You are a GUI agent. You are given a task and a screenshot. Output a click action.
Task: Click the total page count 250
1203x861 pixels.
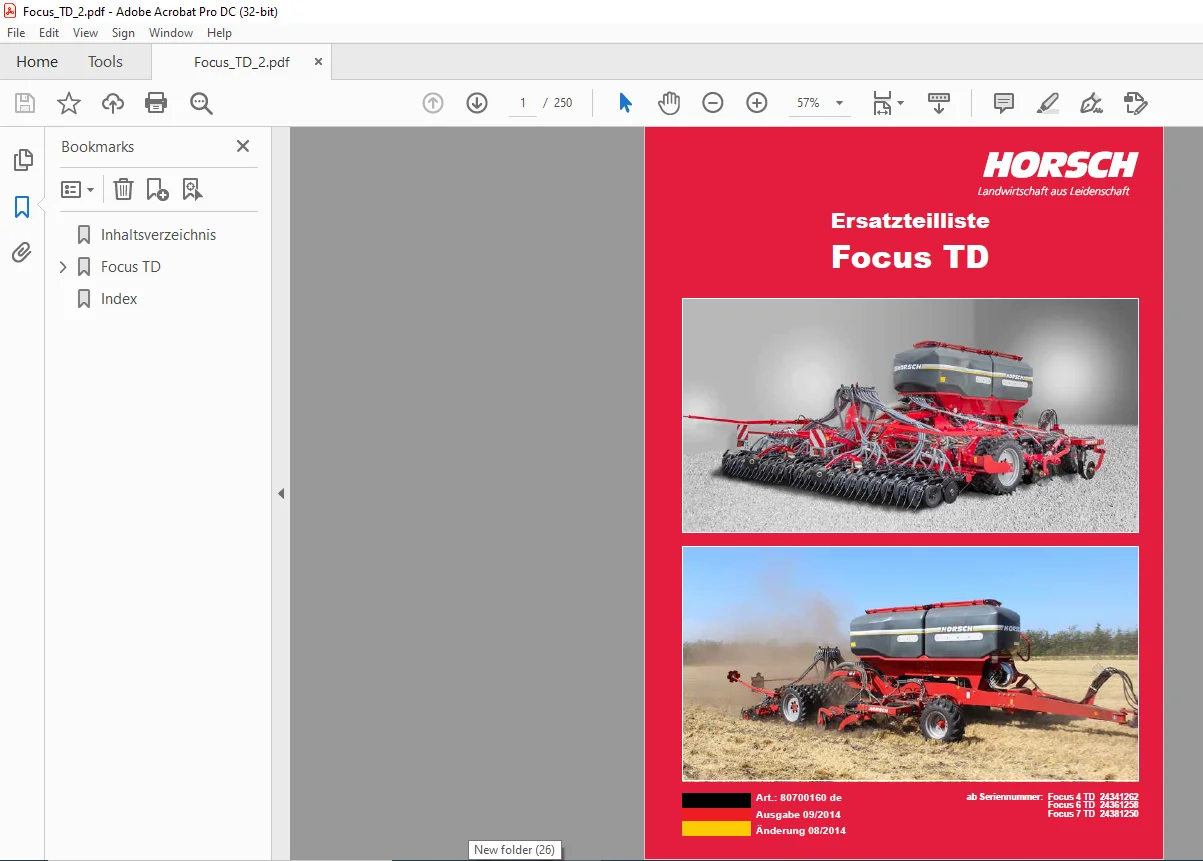[x=563, y=103]
